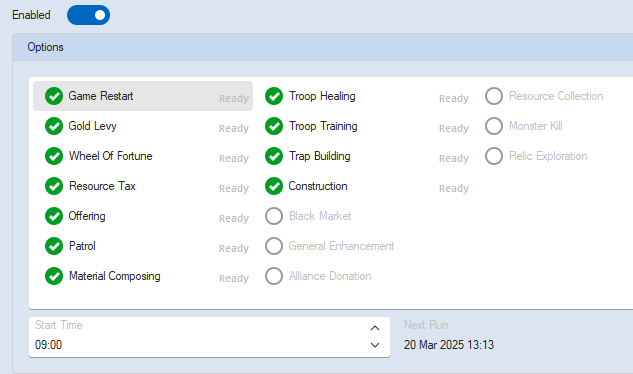This screenshot has height=374, width=633.
Task: Enable the General Enhancement option circle
Action: point(274,246)
